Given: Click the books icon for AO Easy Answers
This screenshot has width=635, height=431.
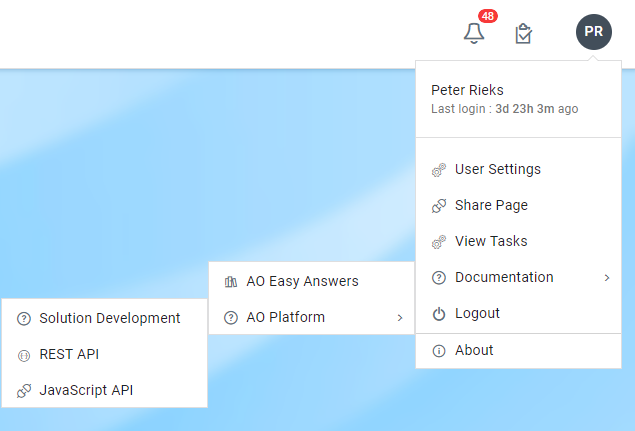Looking at the screenshot, I should click(x=231, y=282).
